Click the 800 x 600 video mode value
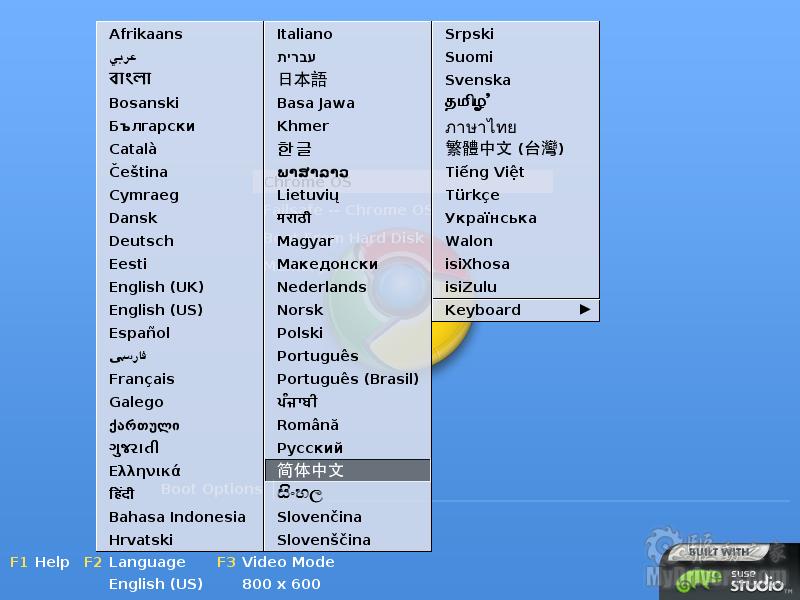Screen dimensions: 800x600 281,584
